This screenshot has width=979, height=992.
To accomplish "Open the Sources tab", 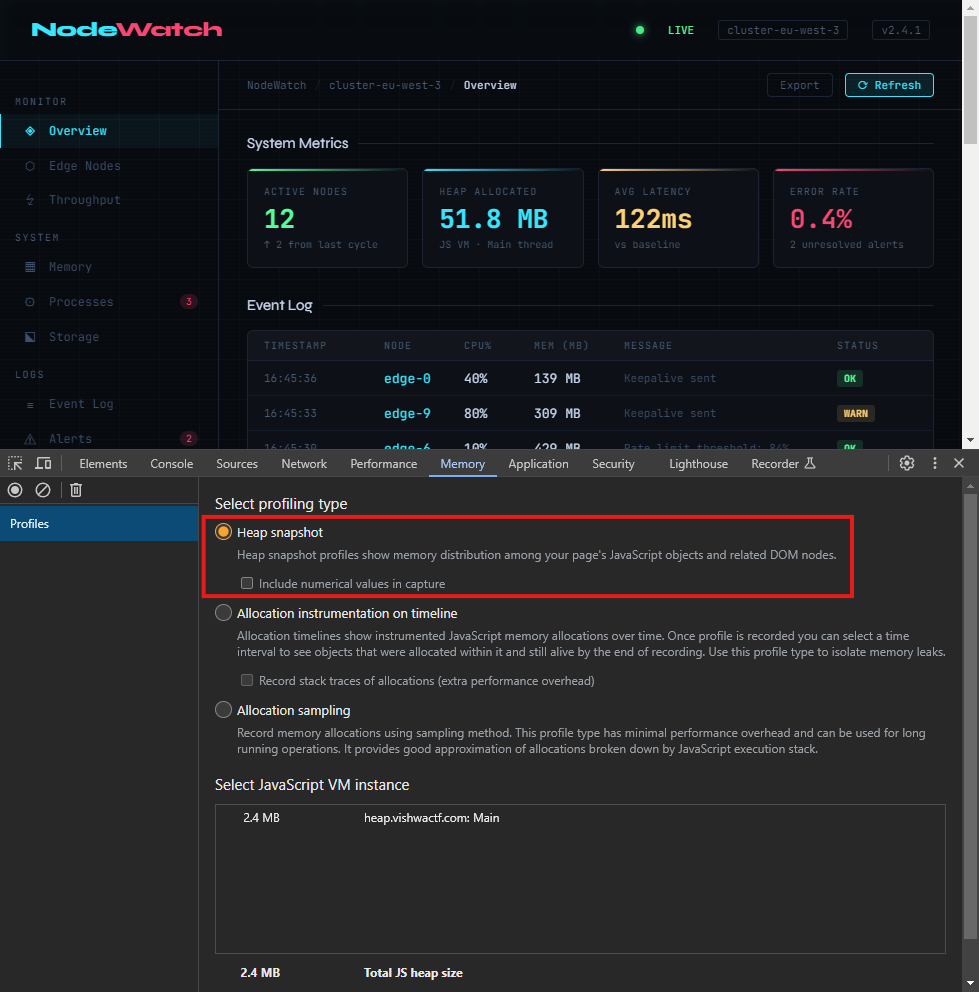I will tap(237, 464).
